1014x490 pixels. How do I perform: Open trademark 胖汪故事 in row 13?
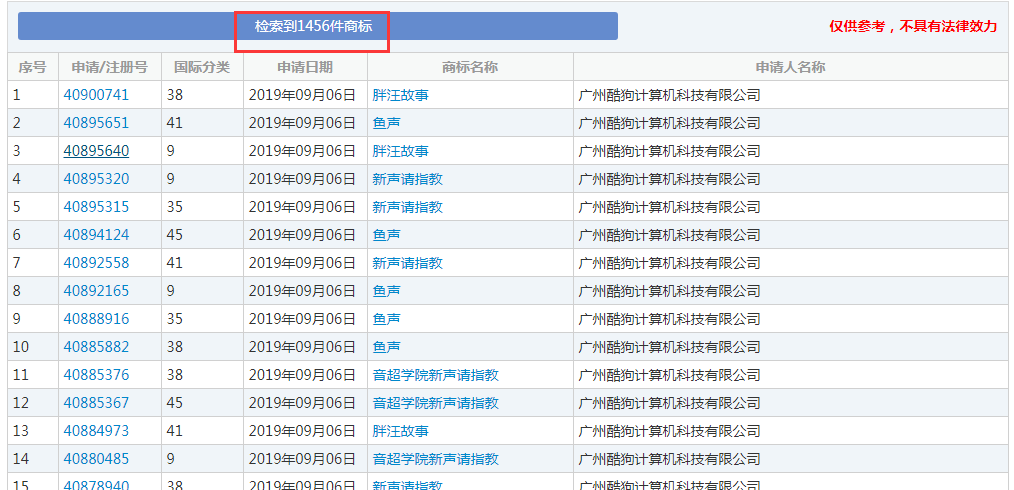pos(400,431)
